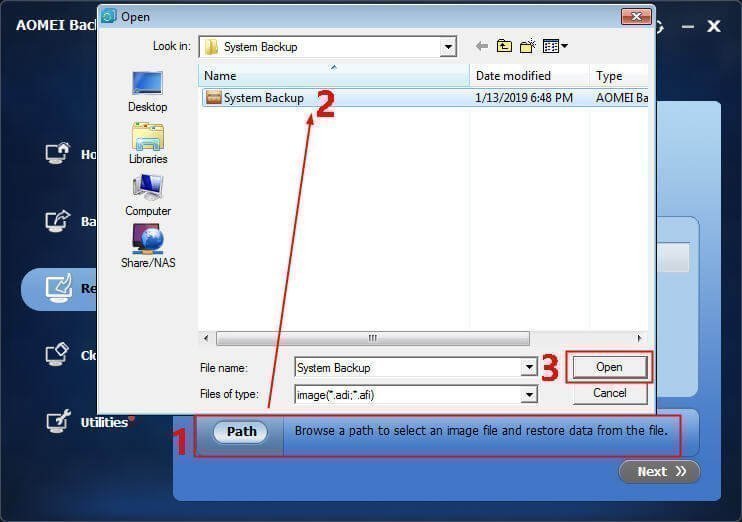Close the Open dialog with red X
This screenshot has width=742, height=522.
pyautogui.click(x=636, y=17)
